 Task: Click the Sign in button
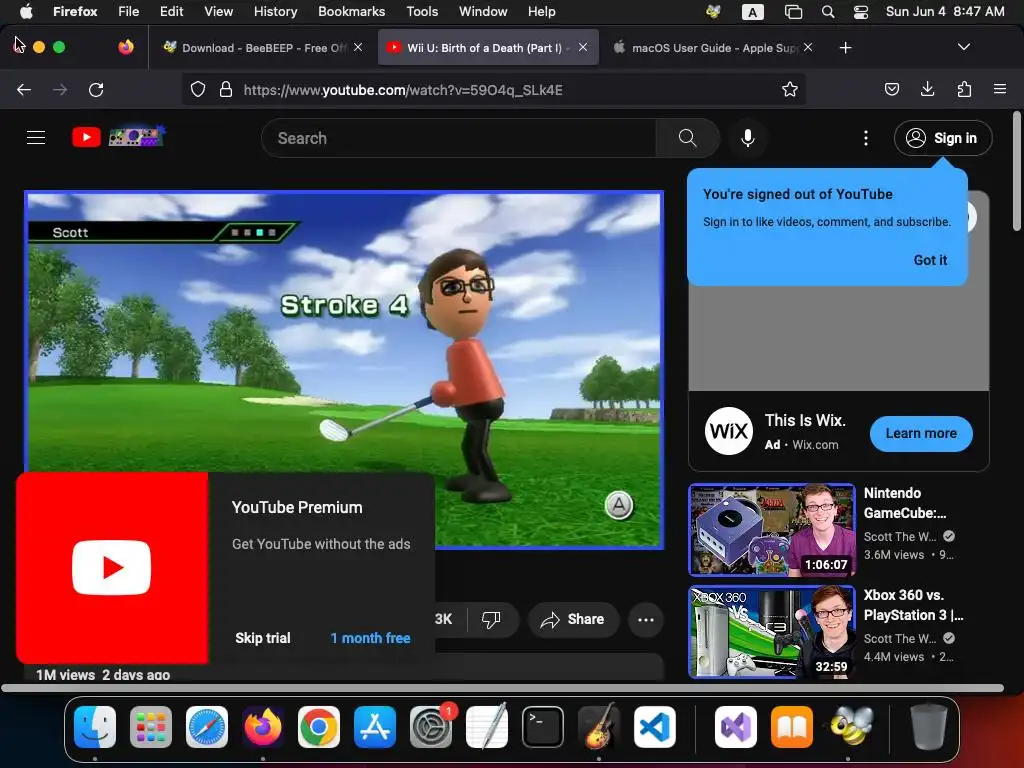943,138
